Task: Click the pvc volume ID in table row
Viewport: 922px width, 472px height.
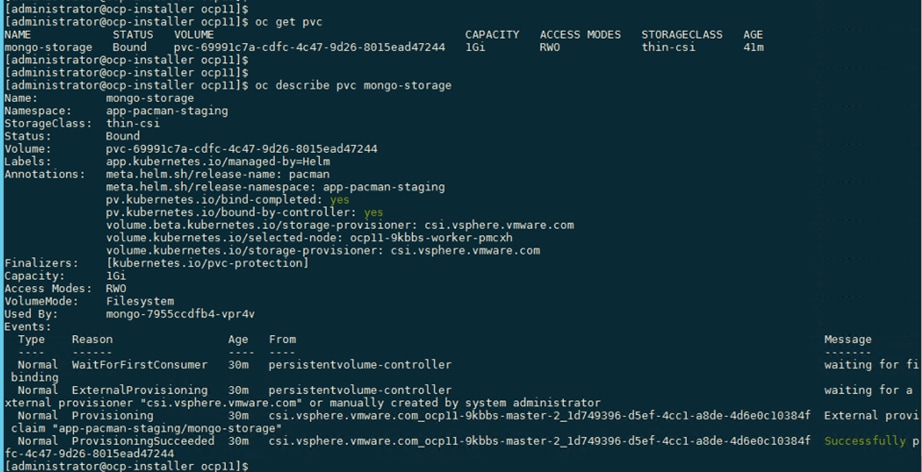Action: [x=309, y=48]
